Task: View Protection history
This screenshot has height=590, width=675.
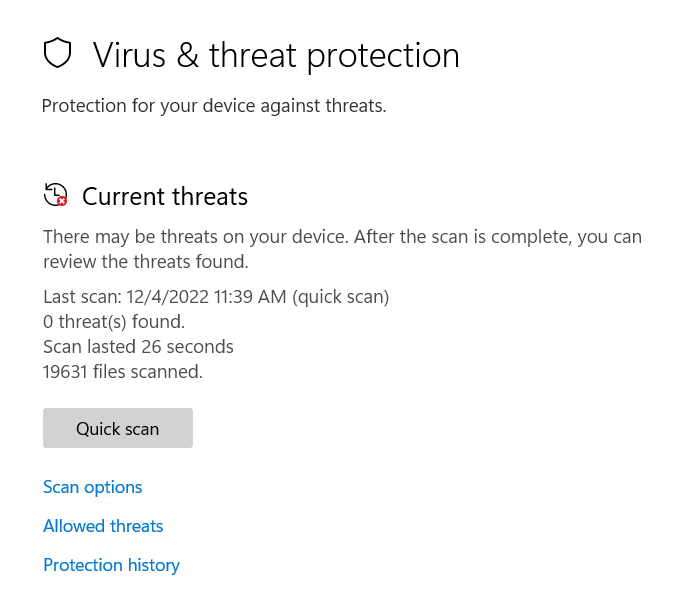Action: pos(111,565)
